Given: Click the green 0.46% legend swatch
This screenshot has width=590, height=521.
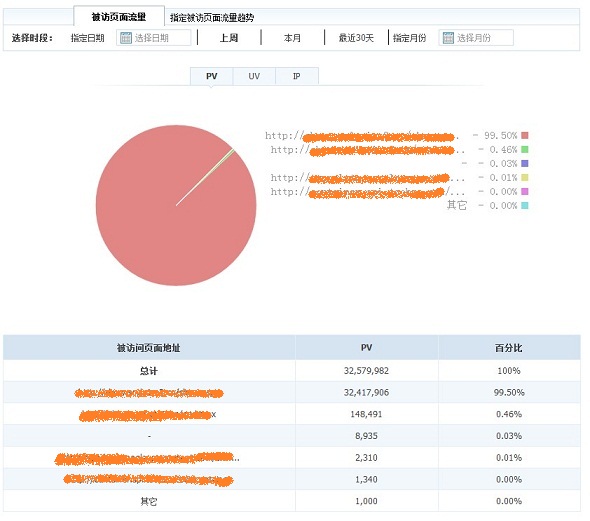Looking at the screenshot, I should click(525, 149).
